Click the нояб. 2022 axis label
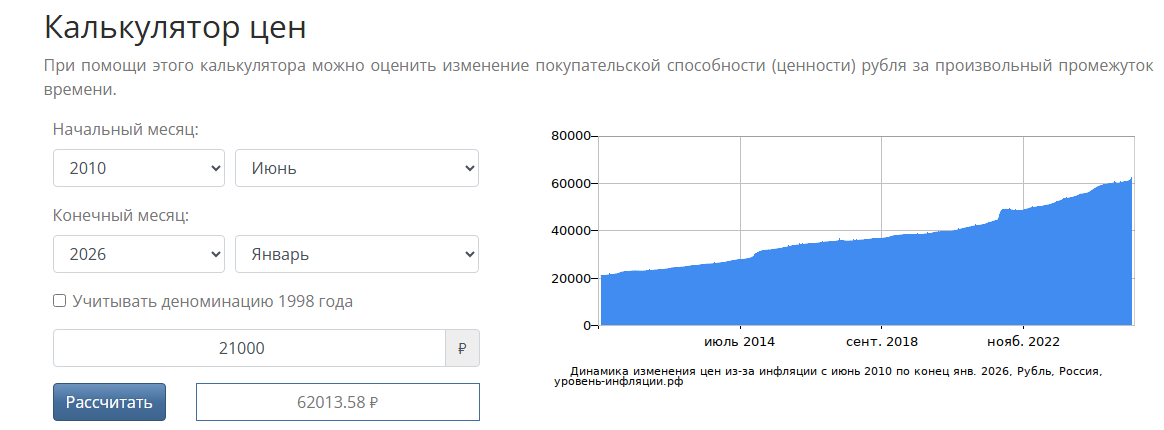1164x430 pixels. pos(1023,342)
